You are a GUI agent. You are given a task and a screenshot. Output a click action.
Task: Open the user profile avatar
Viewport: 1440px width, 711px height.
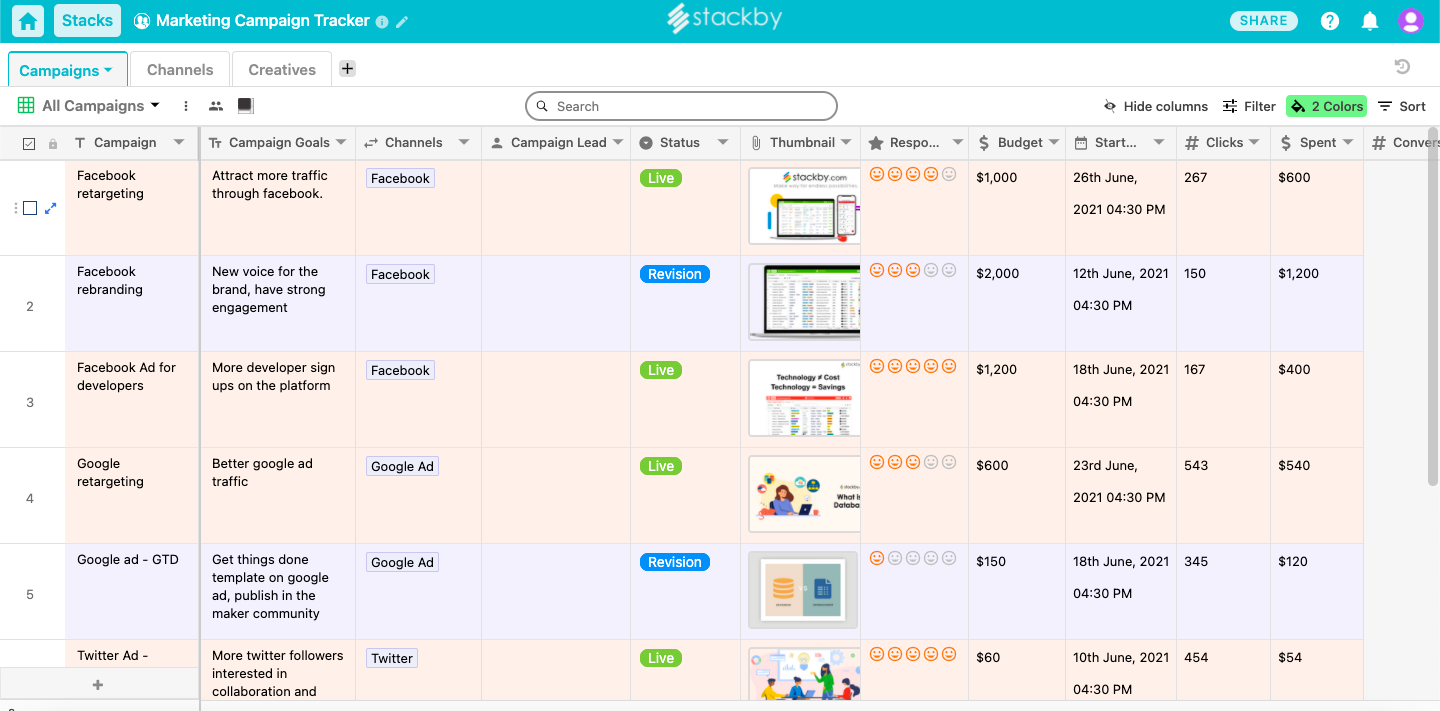tap(1410, 21)
